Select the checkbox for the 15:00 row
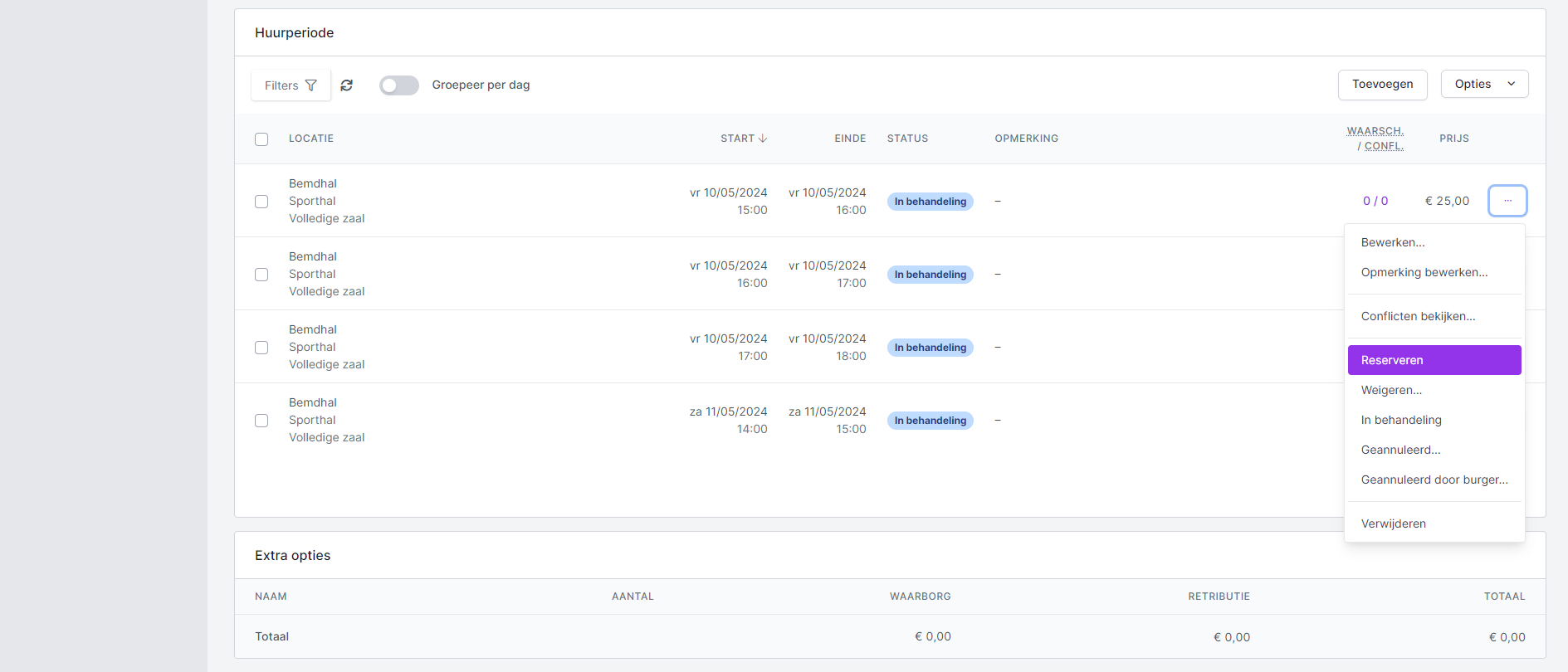The width and height of the screenshot is (1568, 672). (261, 202)
